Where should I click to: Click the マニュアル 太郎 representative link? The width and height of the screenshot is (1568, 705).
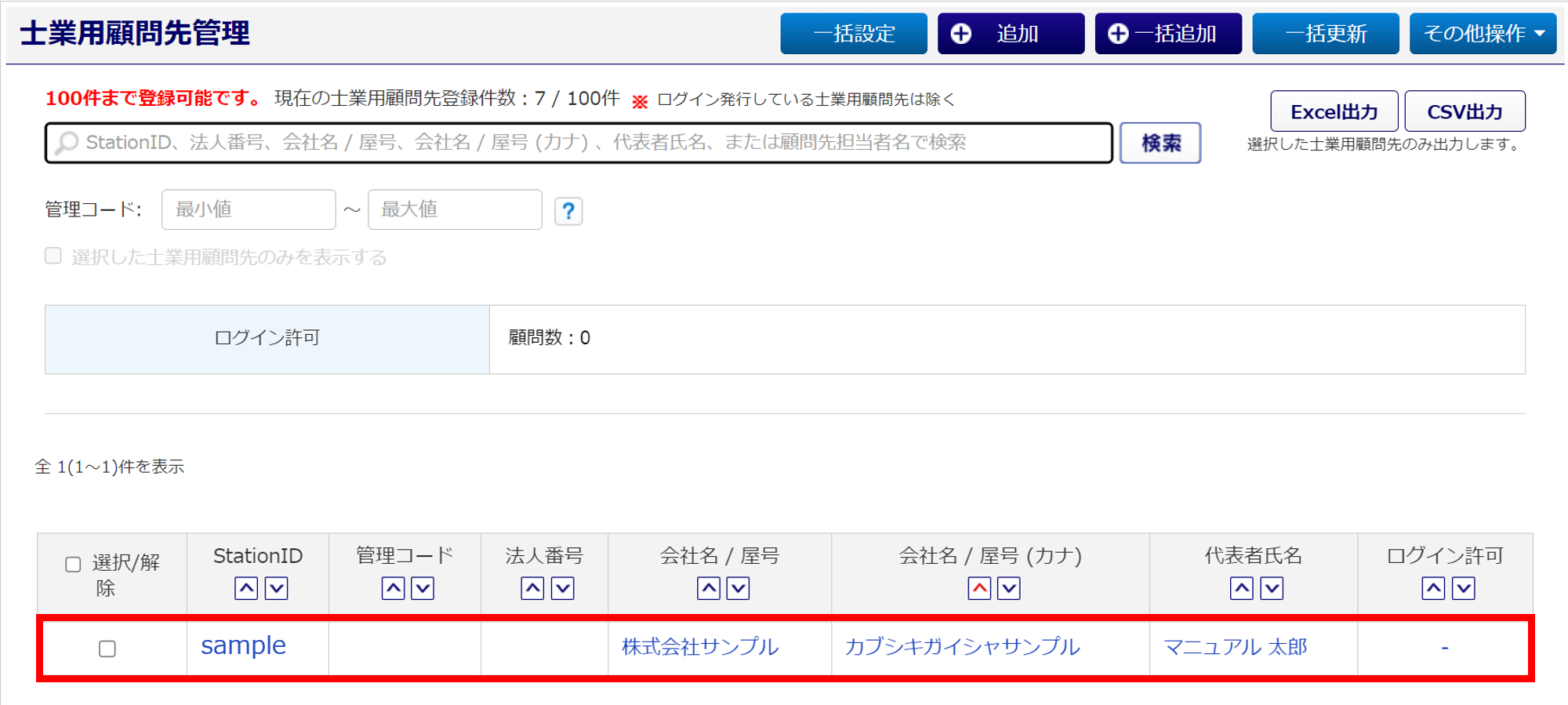pyautogui.click(x=1236, y=647)
